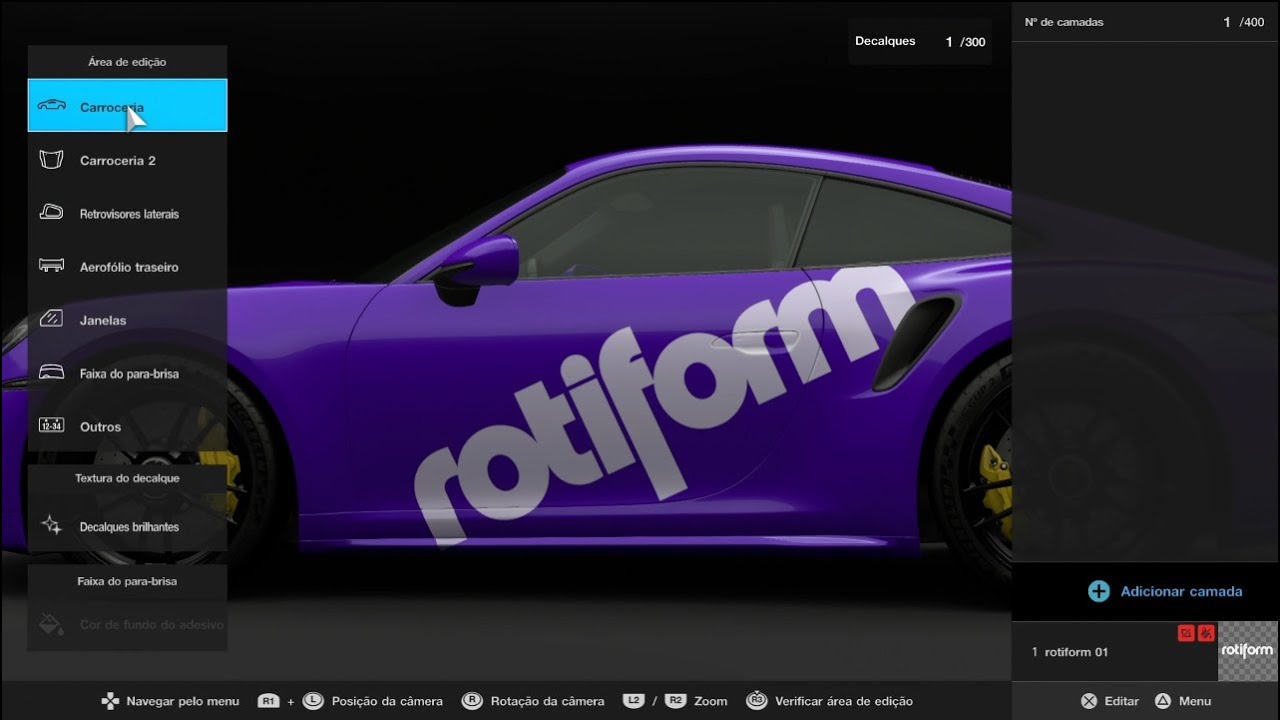The height and width of the screenshot is (720, 1280).
Task: Select rotiform 01 layer row
Action: click(1114, 651)
